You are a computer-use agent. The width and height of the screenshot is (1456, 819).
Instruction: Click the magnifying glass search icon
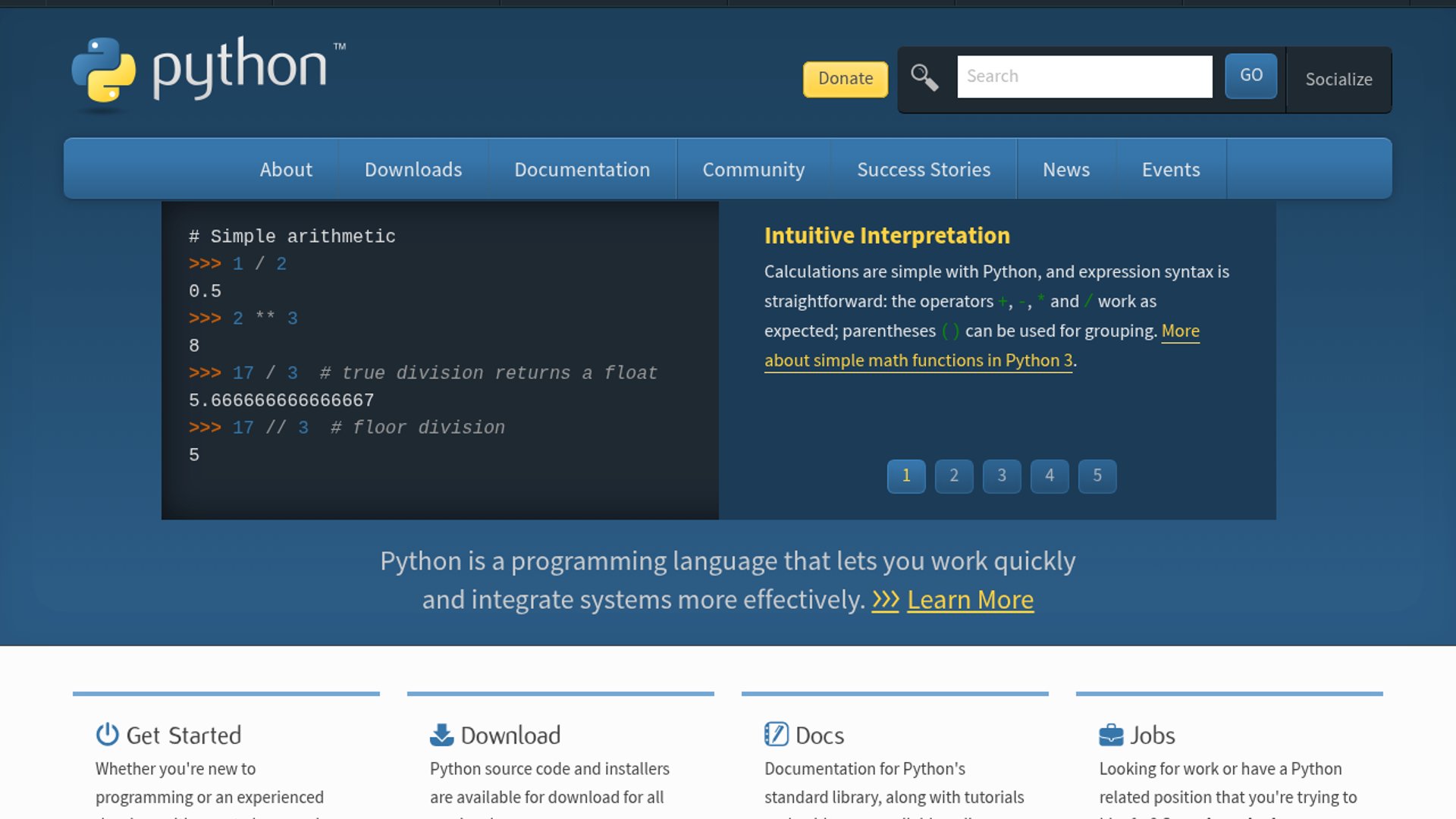(924, 77)
